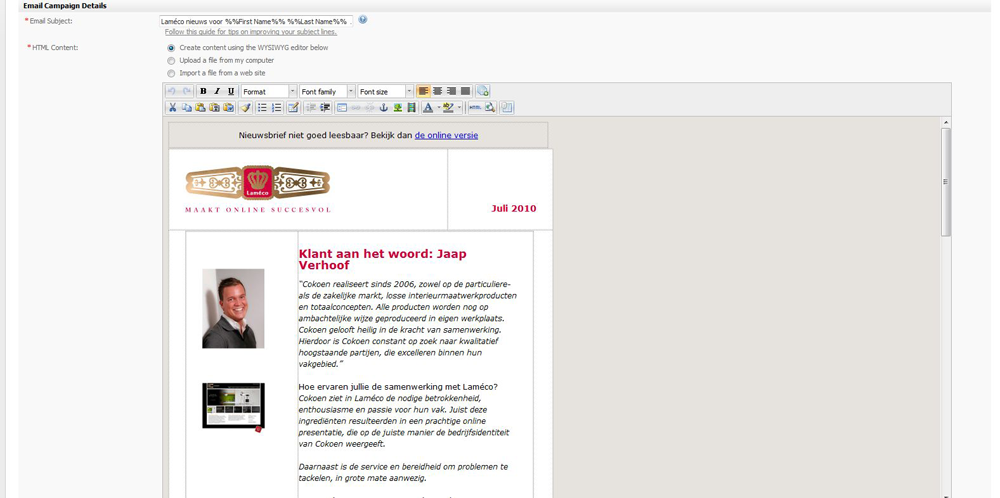This screenshot has width=1000, height=498.
Task: Open the subject line help icon
Action: click(363, 20)
